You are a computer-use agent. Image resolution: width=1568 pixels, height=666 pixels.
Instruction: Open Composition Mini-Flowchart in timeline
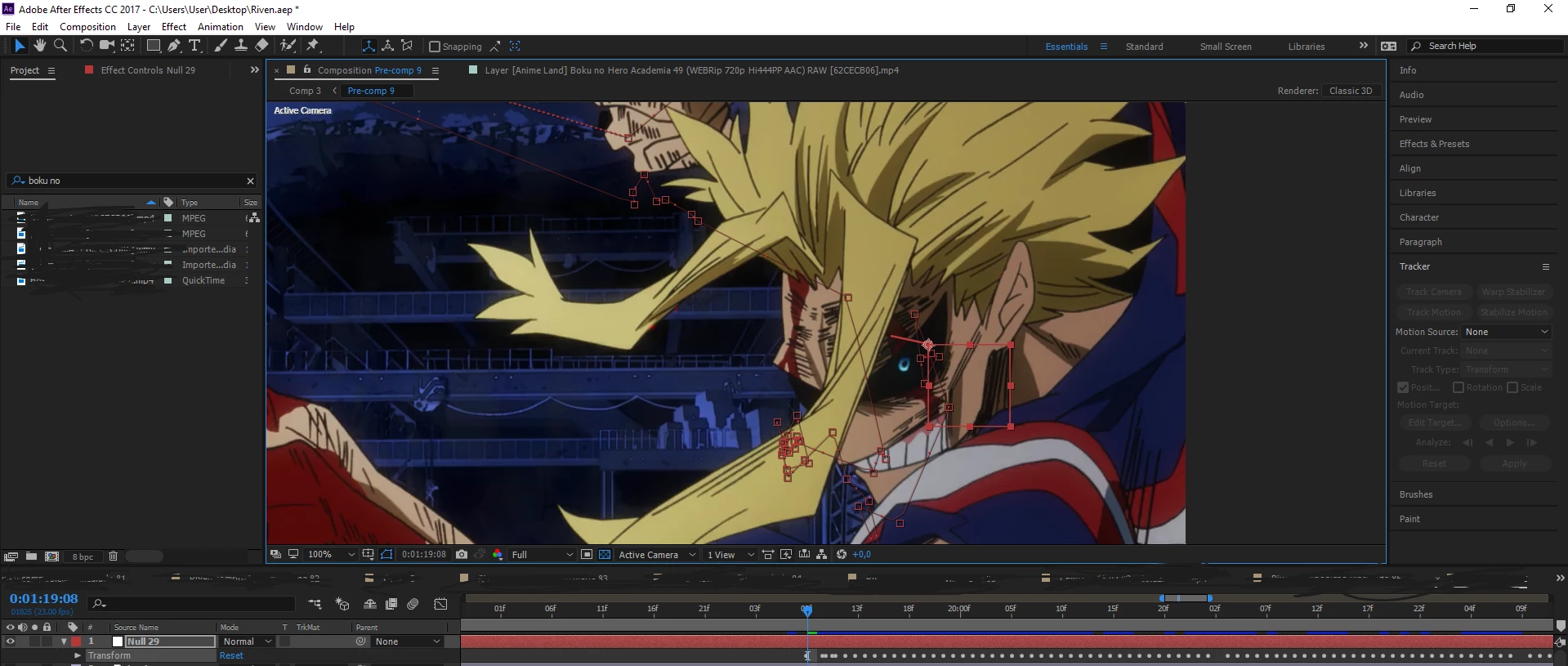(315, 604)
